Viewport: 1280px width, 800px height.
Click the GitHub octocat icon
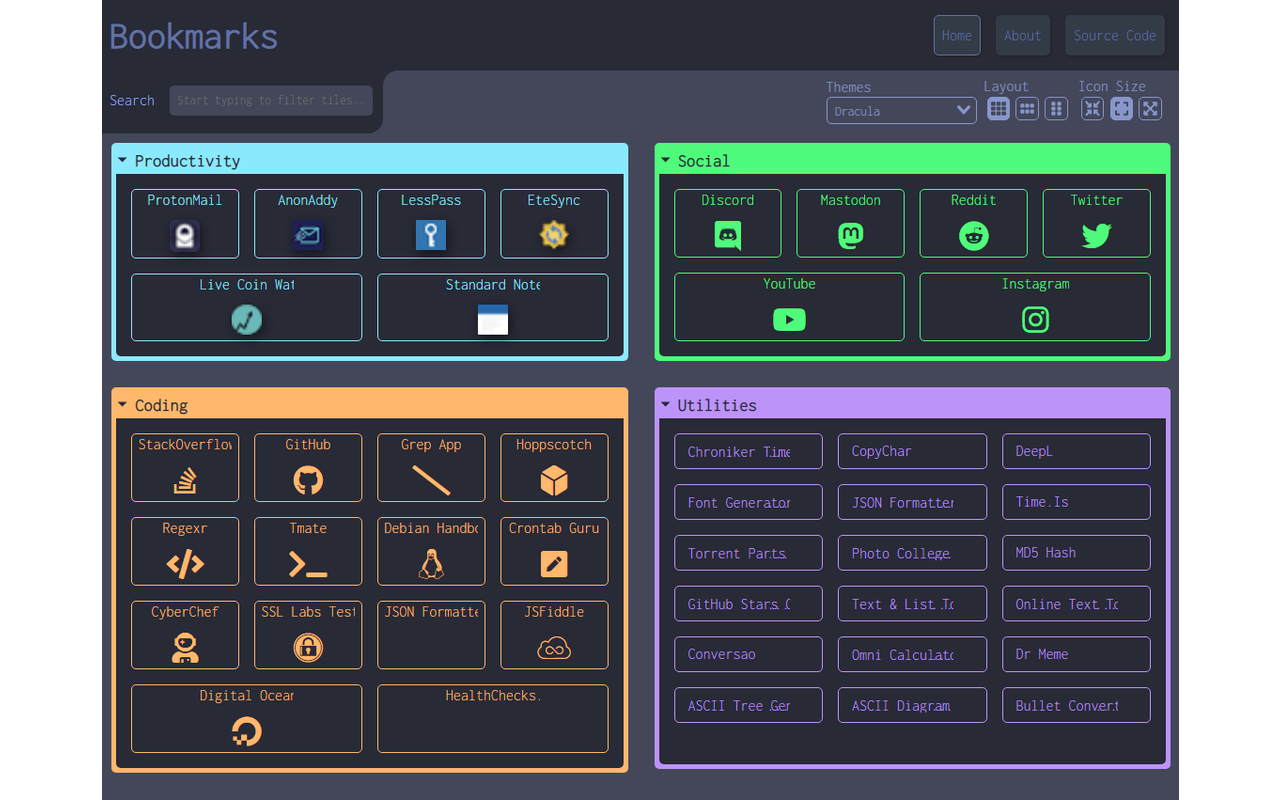click(308, 481)
